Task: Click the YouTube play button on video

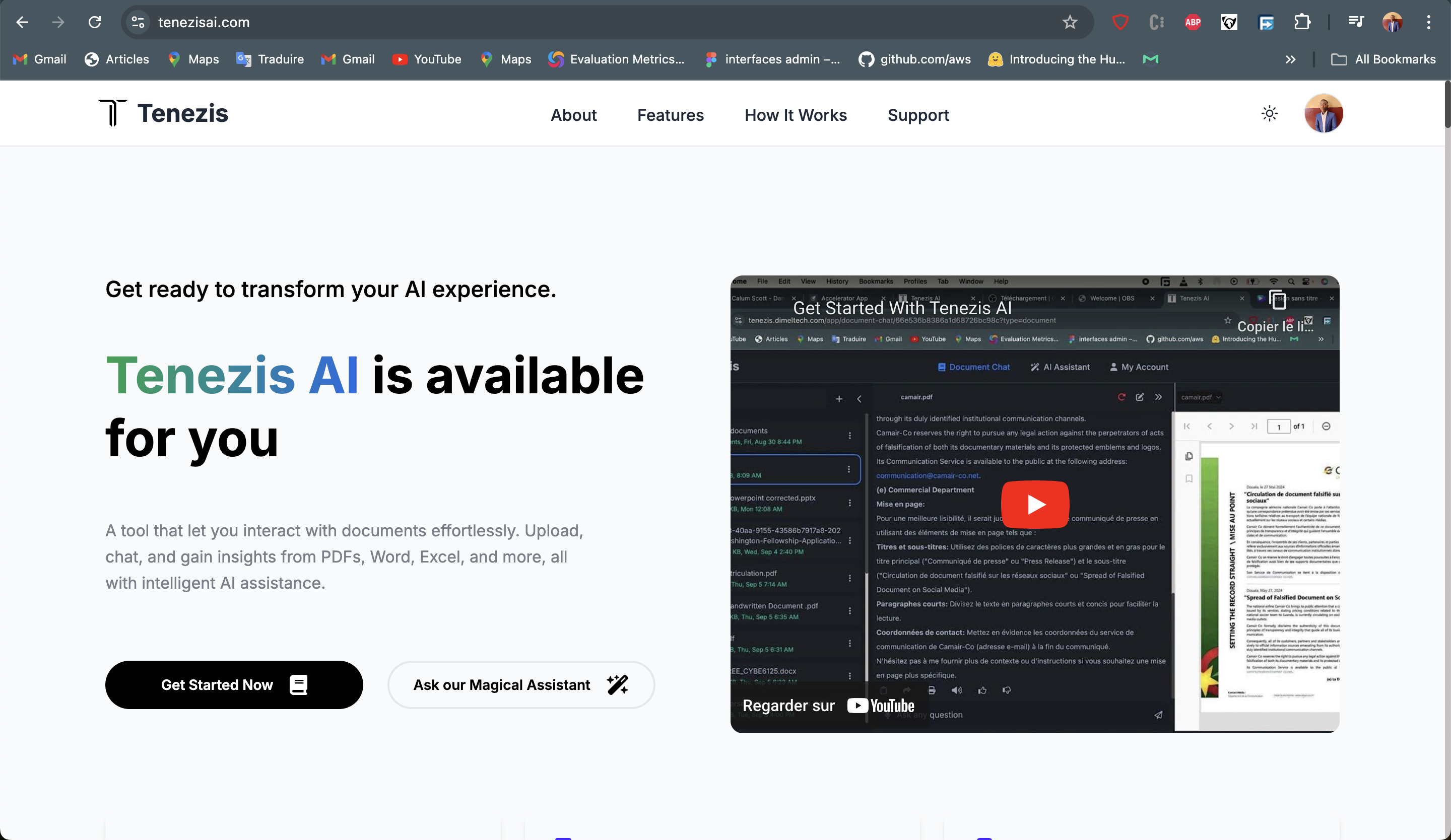Action: (x=1035, y=505)
